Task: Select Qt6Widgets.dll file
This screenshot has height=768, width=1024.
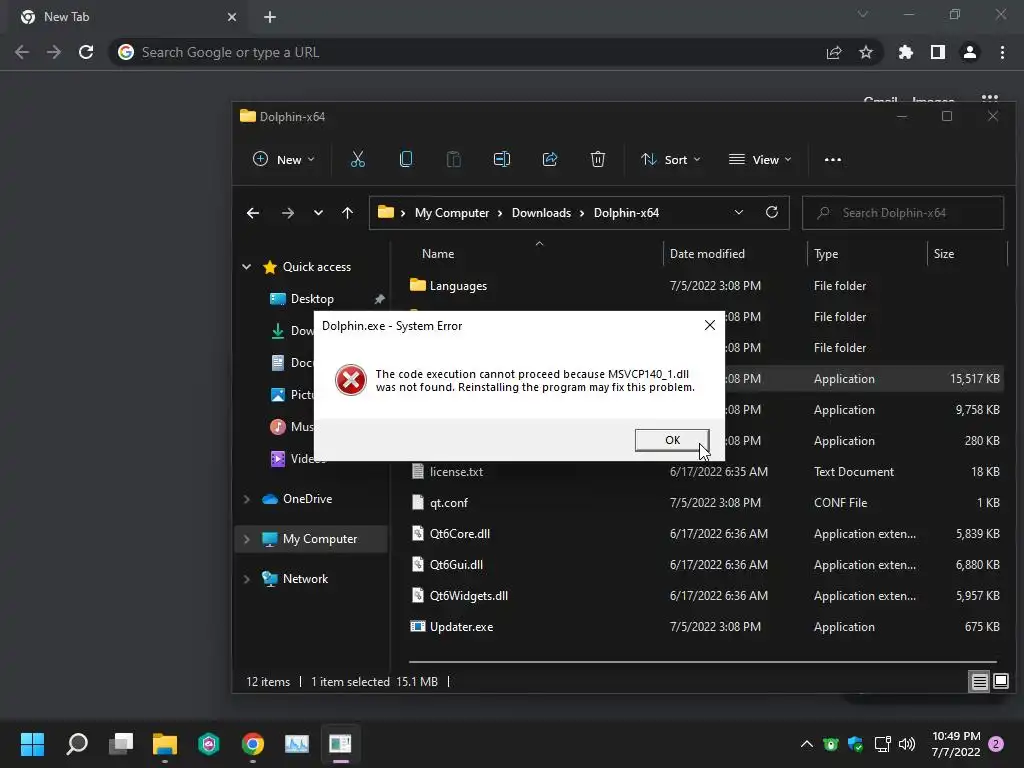Action: pos(469,596)
